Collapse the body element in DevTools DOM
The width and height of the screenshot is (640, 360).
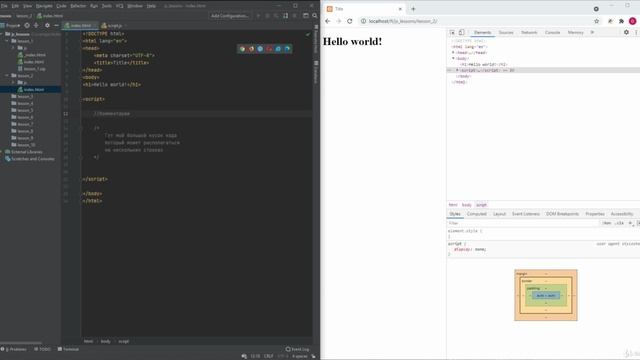tap(453, 58)
